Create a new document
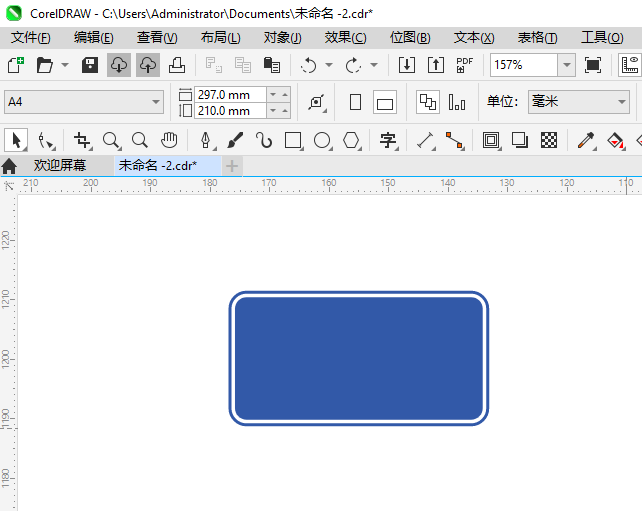The width and height of the screenshot is (642, 511). [x=16, y=65]
